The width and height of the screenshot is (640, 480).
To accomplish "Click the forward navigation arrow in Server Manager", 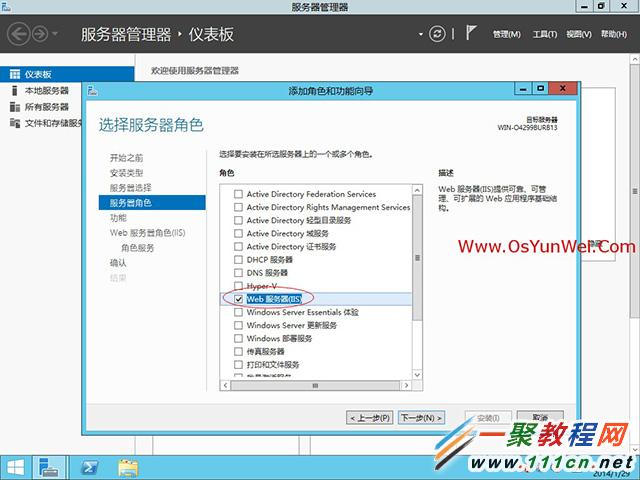I will pos(40,34).
